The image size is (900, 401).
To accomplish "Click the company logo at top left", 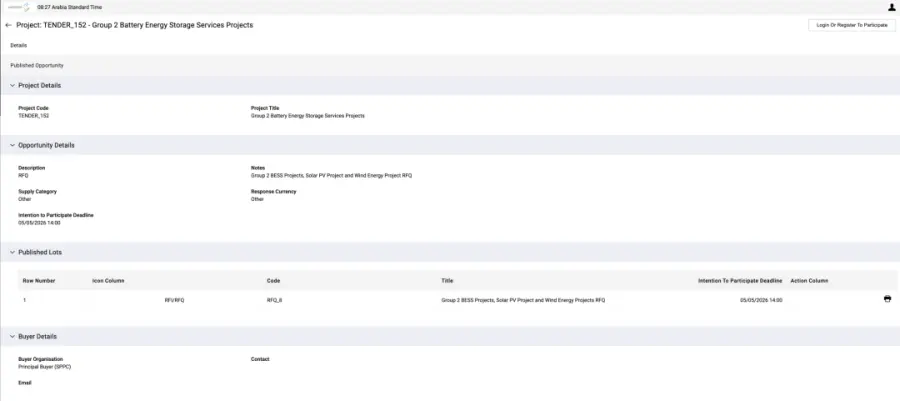I will 18,7.
